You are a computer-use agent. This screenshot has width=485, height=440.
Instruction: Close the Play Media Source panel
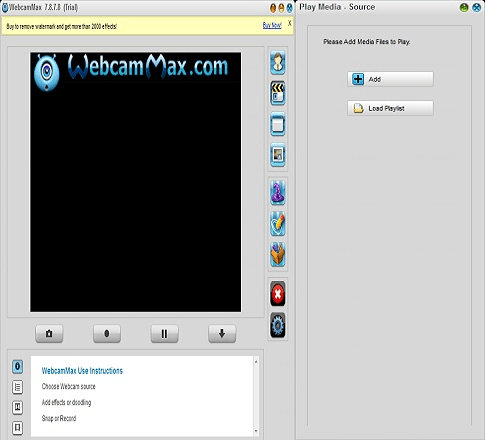pos(477,7)
